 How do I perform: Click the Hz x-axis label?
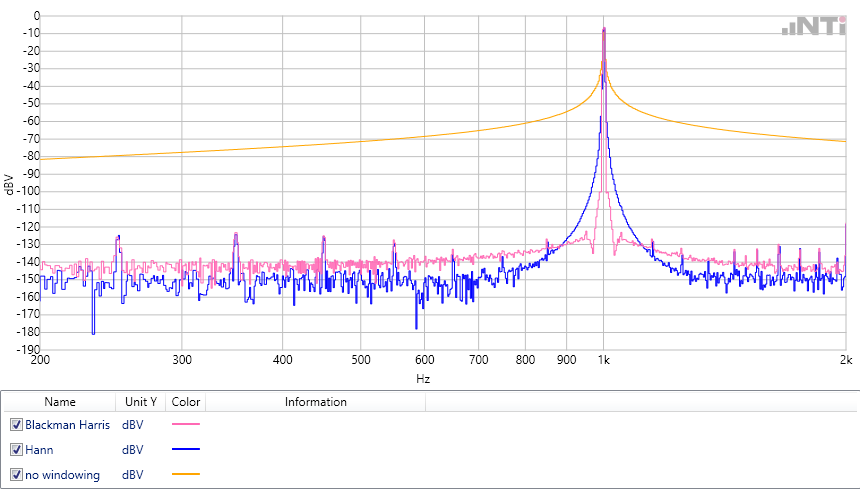(423, 380)
